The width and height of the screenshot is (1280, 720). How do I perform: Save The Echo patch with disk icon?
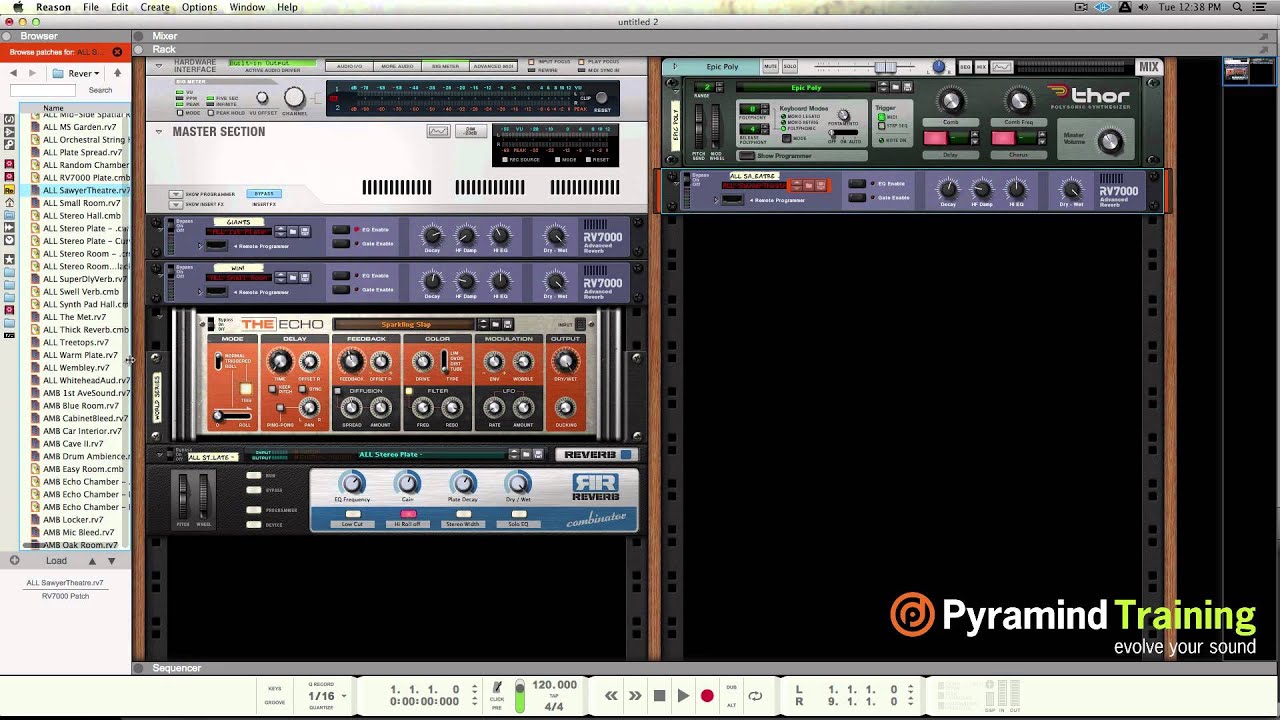point(508,324)
